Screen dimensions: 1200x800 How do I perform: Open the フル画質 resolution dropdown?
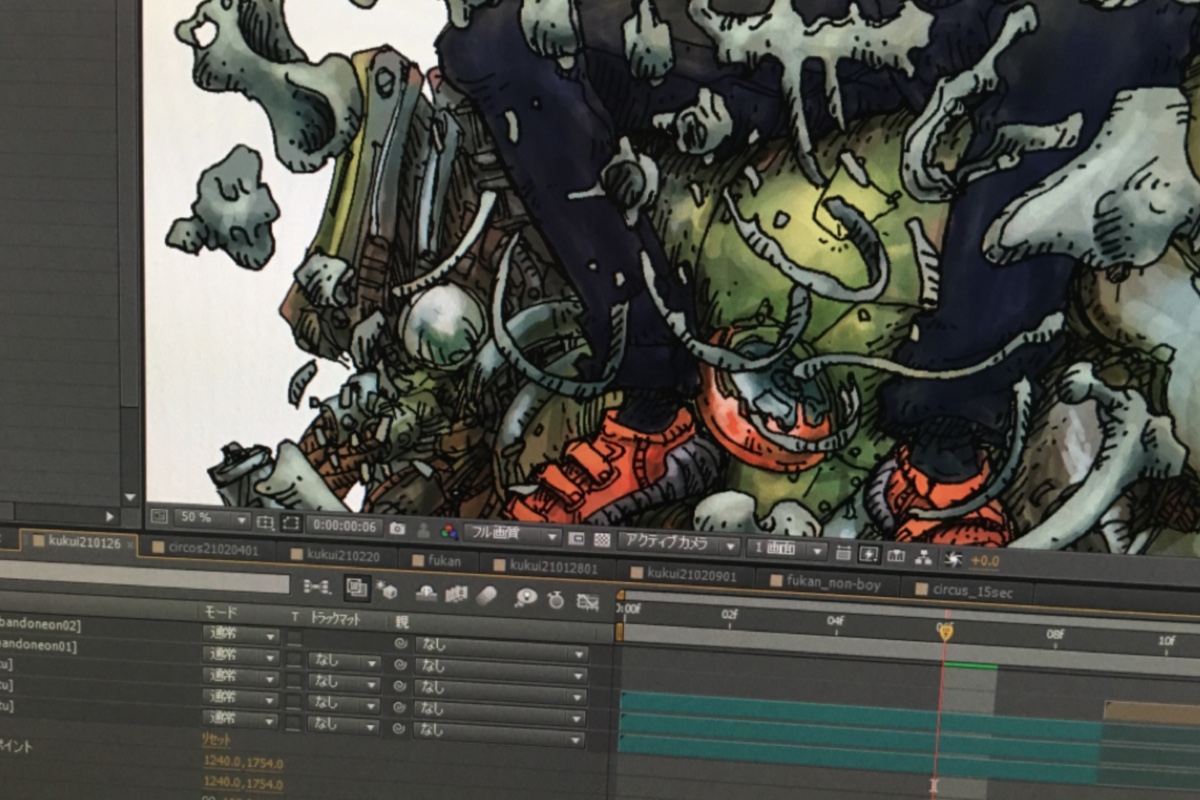tap(511, 535)
